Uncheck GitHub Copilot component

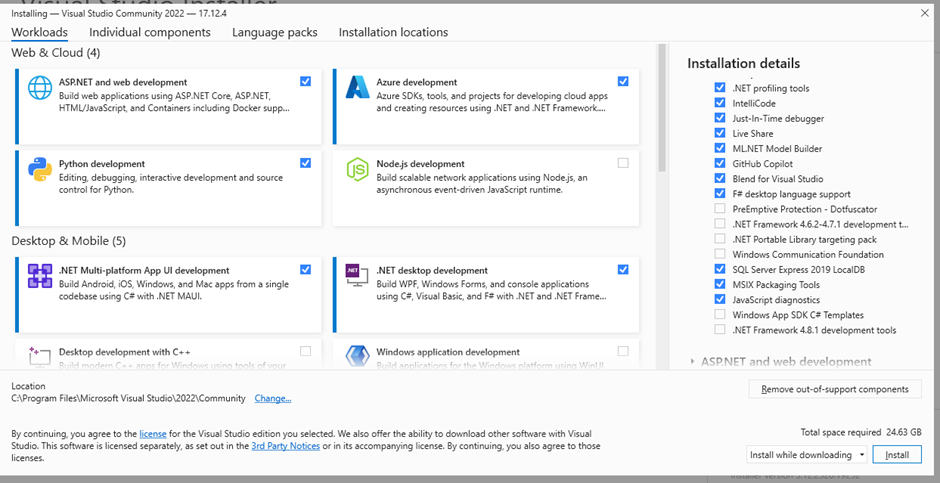point(720,163)
